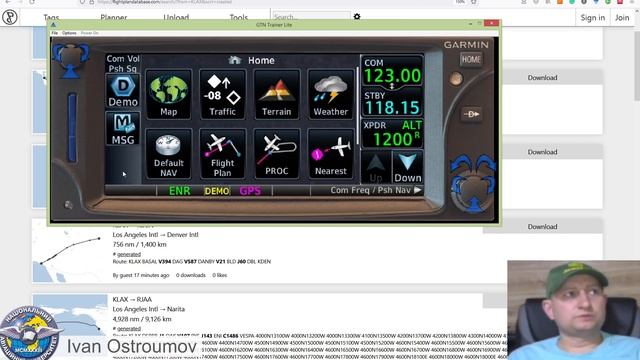Click the Sign in link
640x360 pixels.
[593, 18]
